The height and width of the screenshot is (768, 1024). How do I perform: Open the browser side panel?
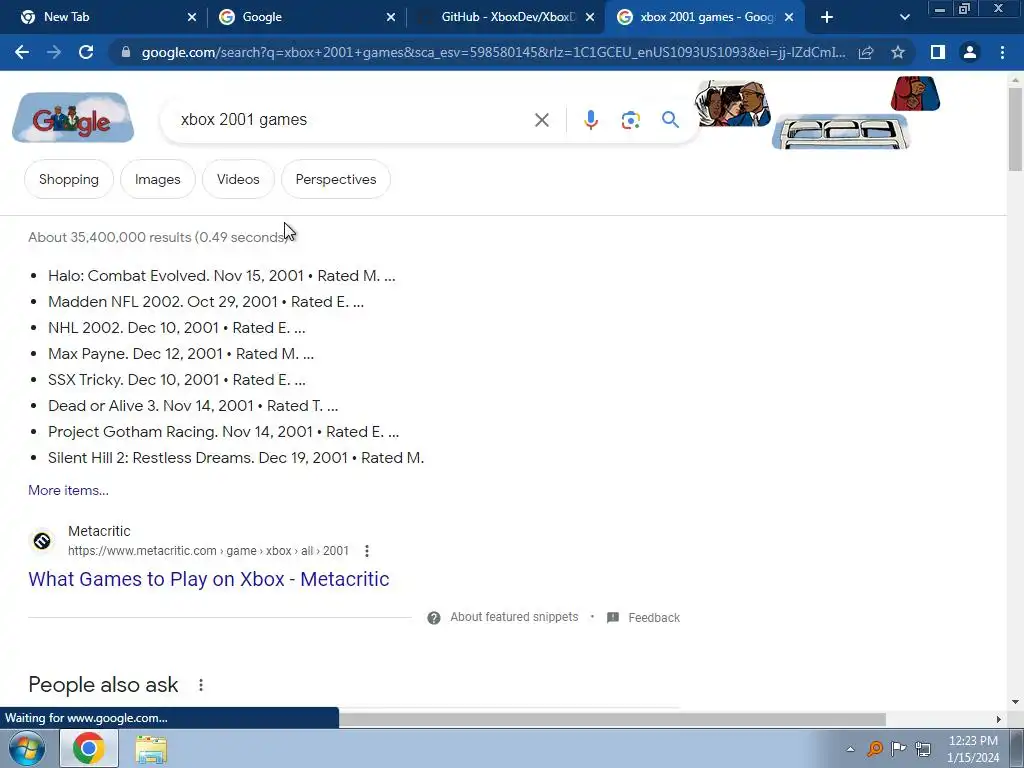[x=938, y=52]
